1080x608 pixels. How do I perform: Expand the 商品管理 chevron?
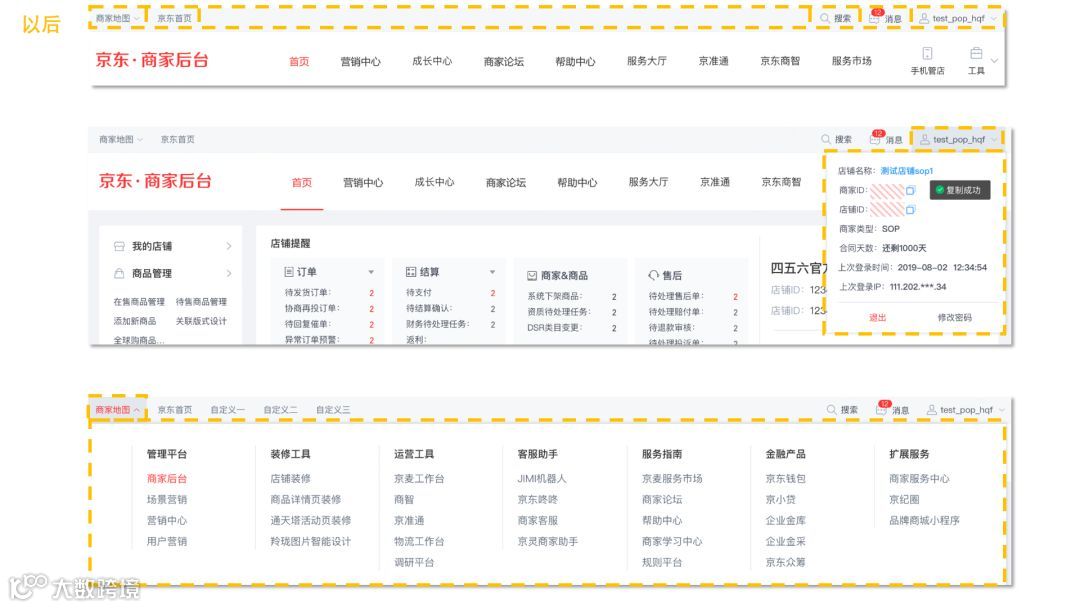tap(229, 273)
